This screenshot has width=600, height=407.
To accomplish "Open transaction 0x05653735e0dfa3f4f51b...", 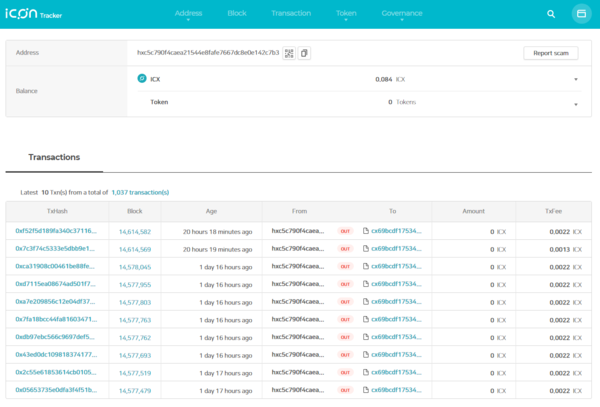I will tap(56, 390).
